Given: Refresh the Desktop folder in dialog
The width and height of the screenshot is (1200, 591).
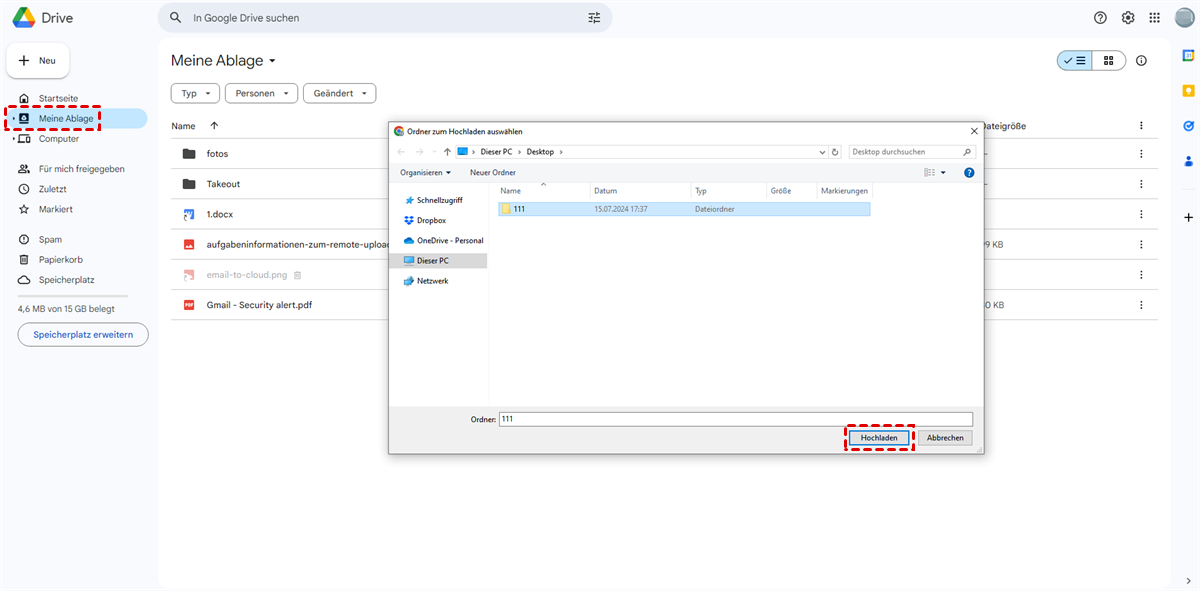Looking at the screenshot, I should tap(836, 152).
